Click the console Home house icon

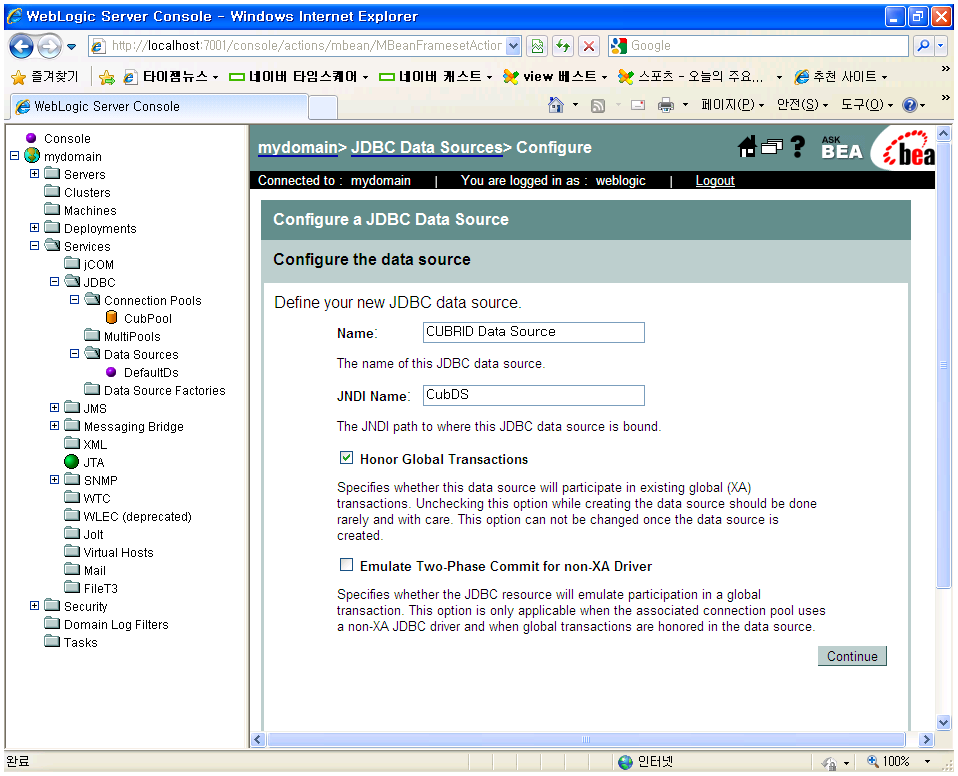click(x=747, y=147)
